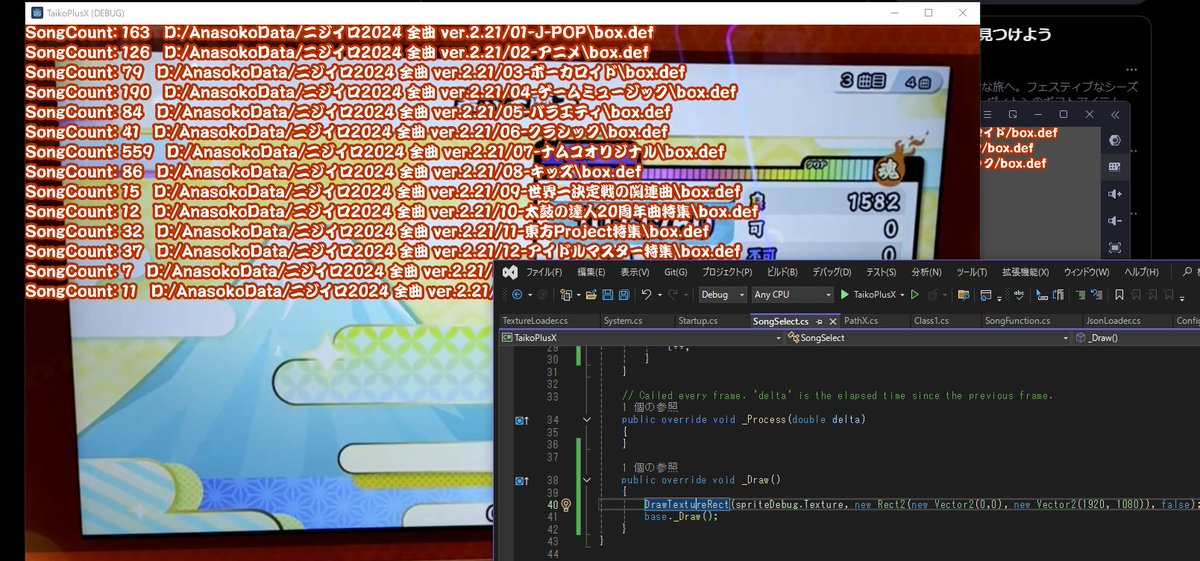The width and height of the screenshot is (1200, 561).
Task: Open the emulator settings hexagon icon
Action: click(1115, 140)
